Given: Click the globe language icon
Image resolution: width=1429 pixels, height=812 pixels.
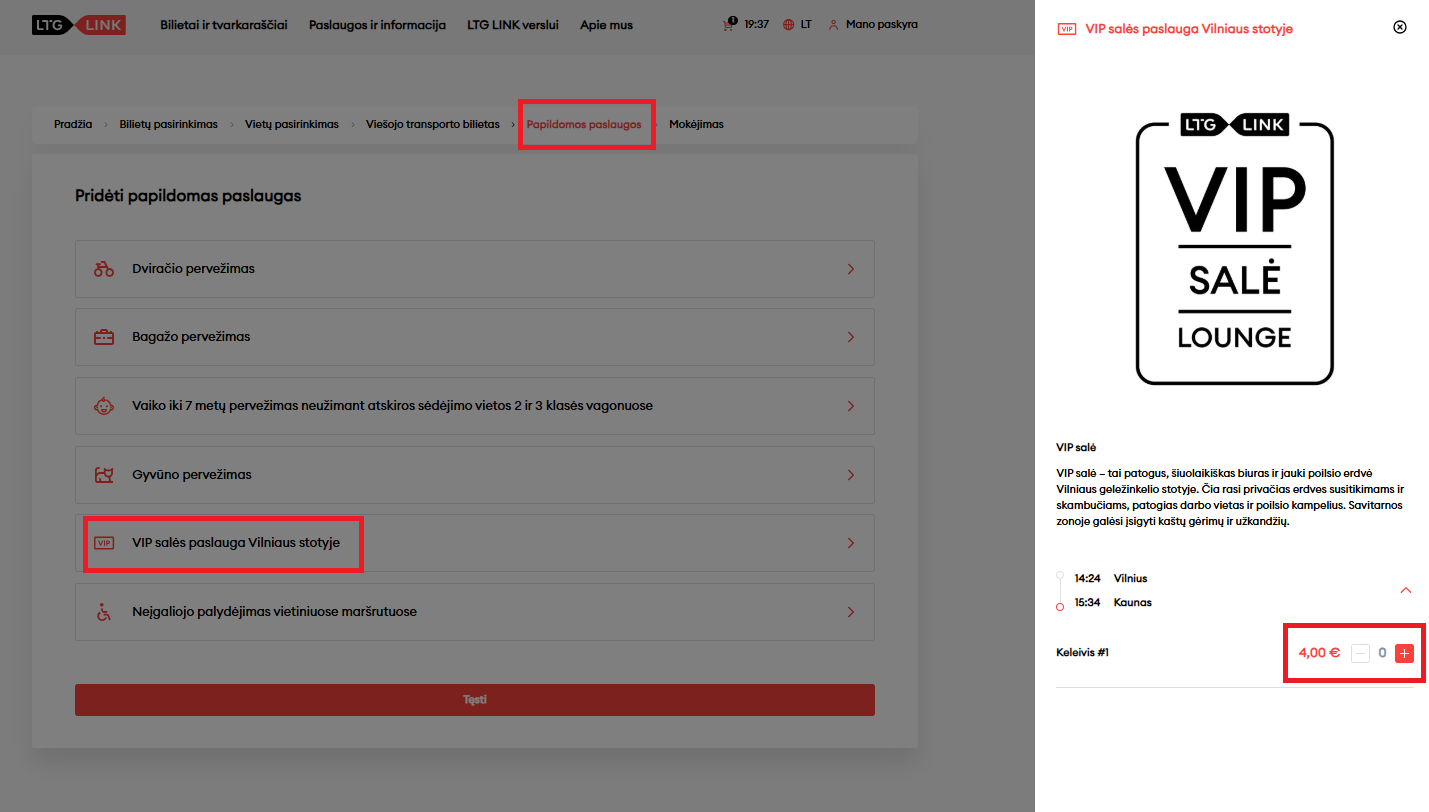Looking at the screenshot, I should [789, 25].
